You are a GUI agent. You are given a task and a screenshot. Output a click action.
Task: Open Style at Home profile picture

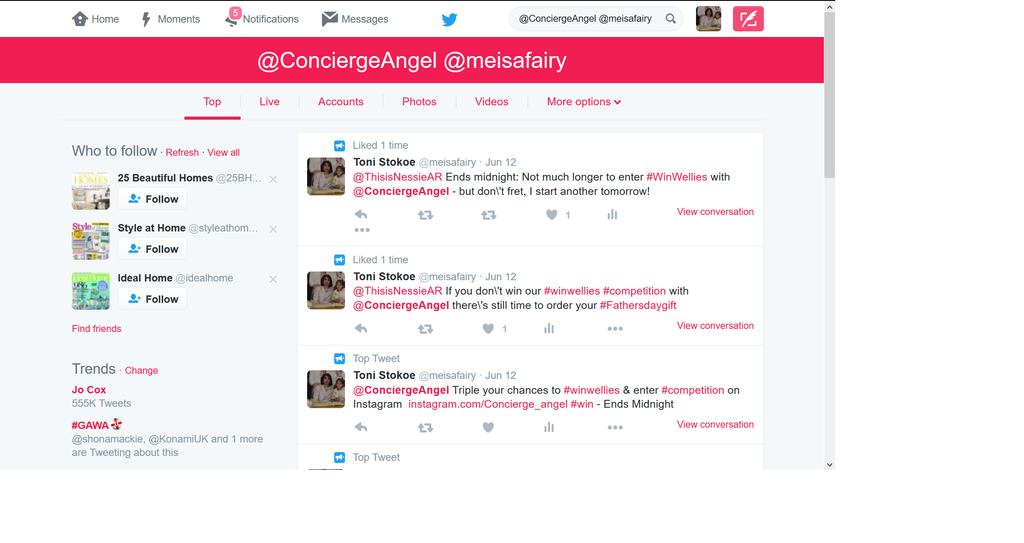[91, 241]
